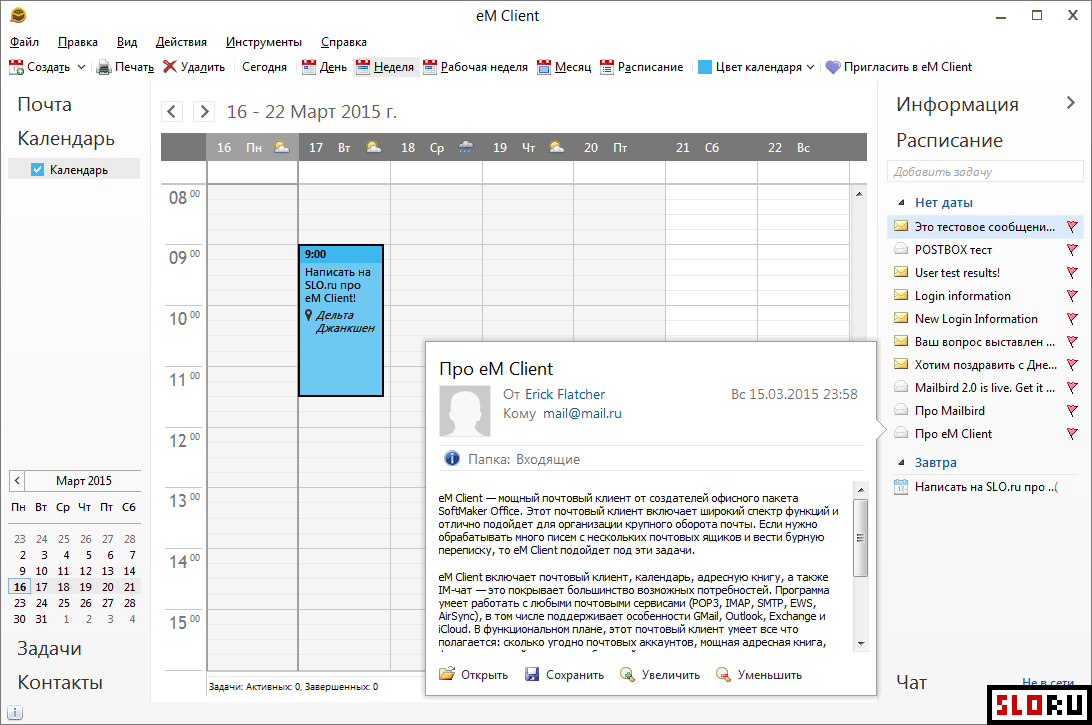Go to previous week arrow

pos(172,111)
